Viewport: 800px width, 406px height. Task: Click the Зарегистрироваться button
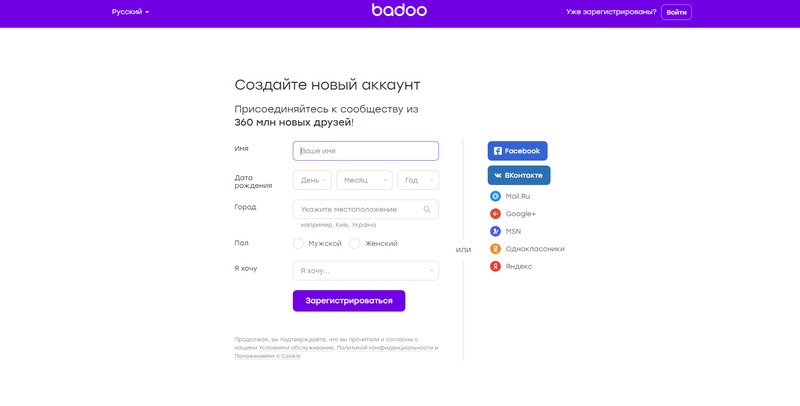[x=349, y=301]
